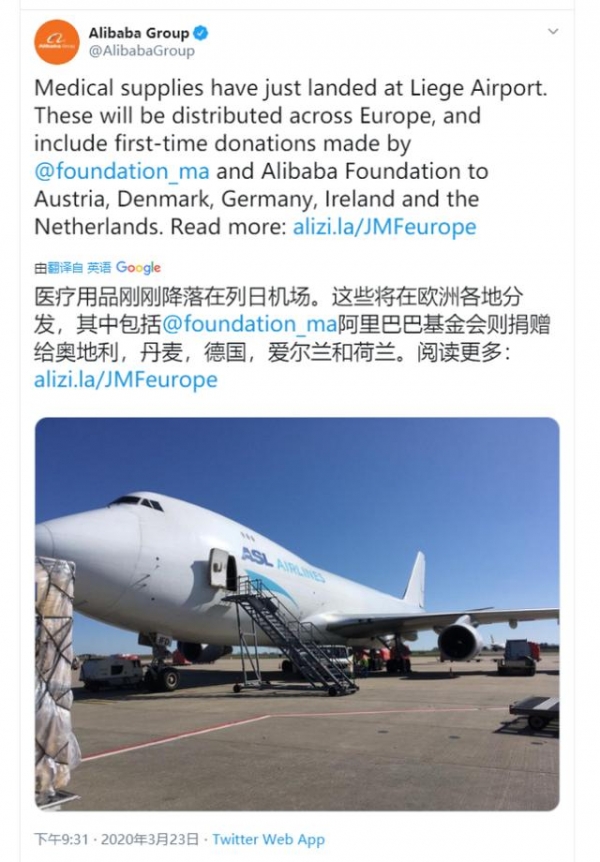Click the 2020年3月23日 date text
Screen dimensions: 600x862
pos(150,839)
